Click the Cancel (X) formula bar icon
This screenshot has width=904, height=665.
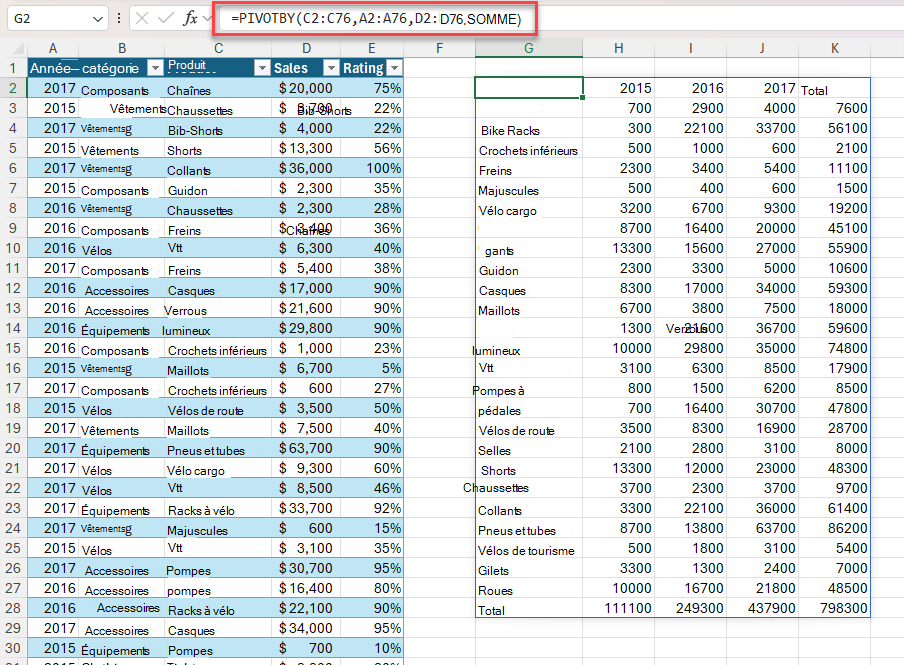[x=142, y=18]
